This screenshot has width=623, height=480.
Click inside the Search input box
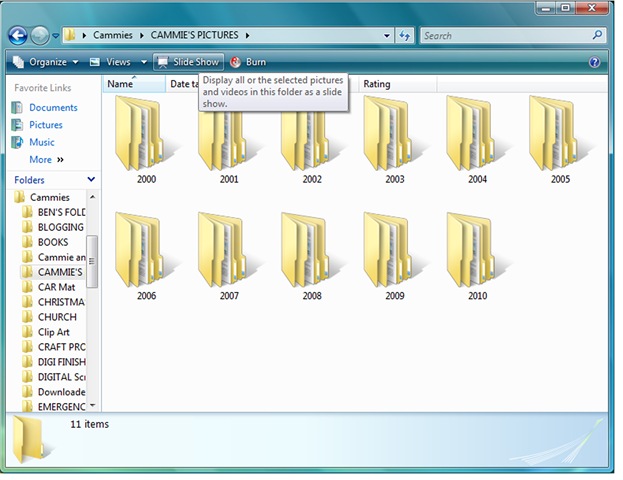pyautogui.click(x=507, y=36)
